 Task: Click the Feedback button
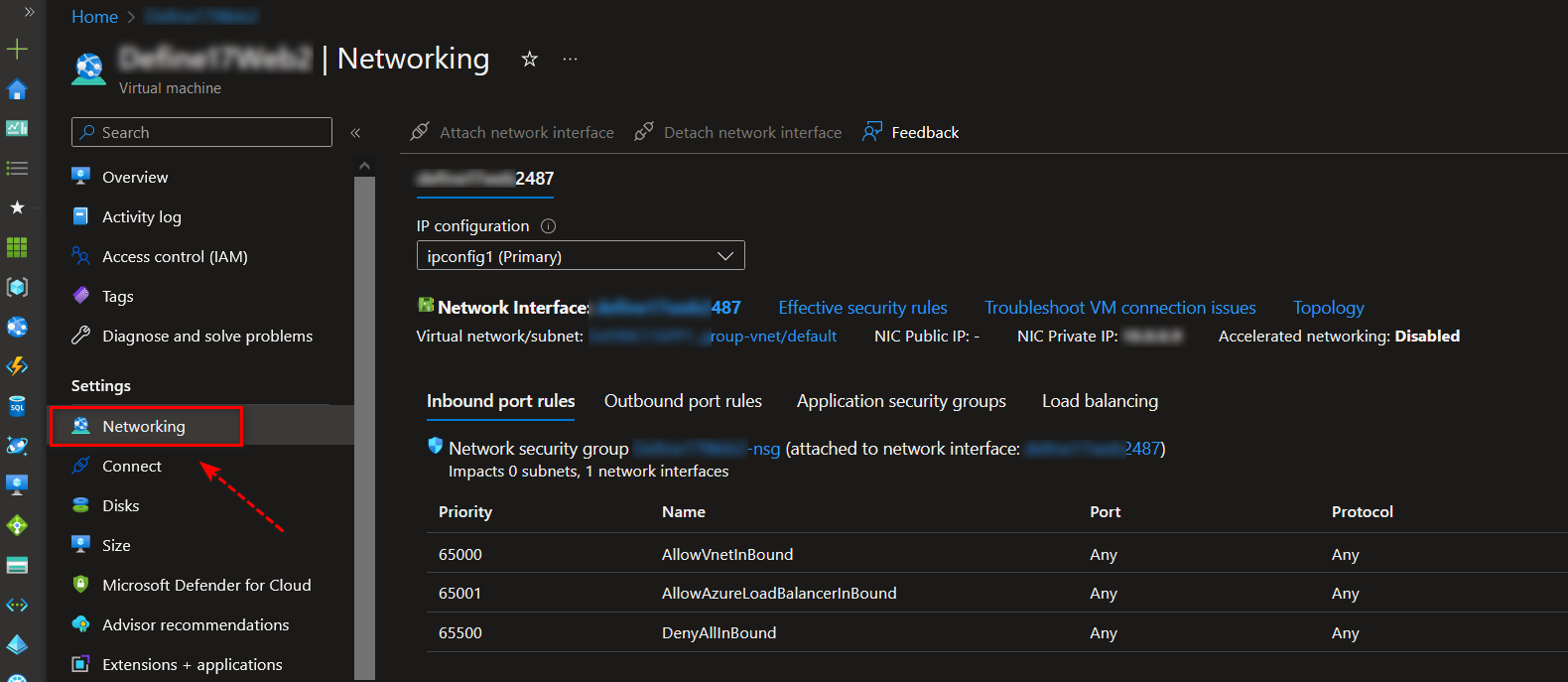coord(911,132)
